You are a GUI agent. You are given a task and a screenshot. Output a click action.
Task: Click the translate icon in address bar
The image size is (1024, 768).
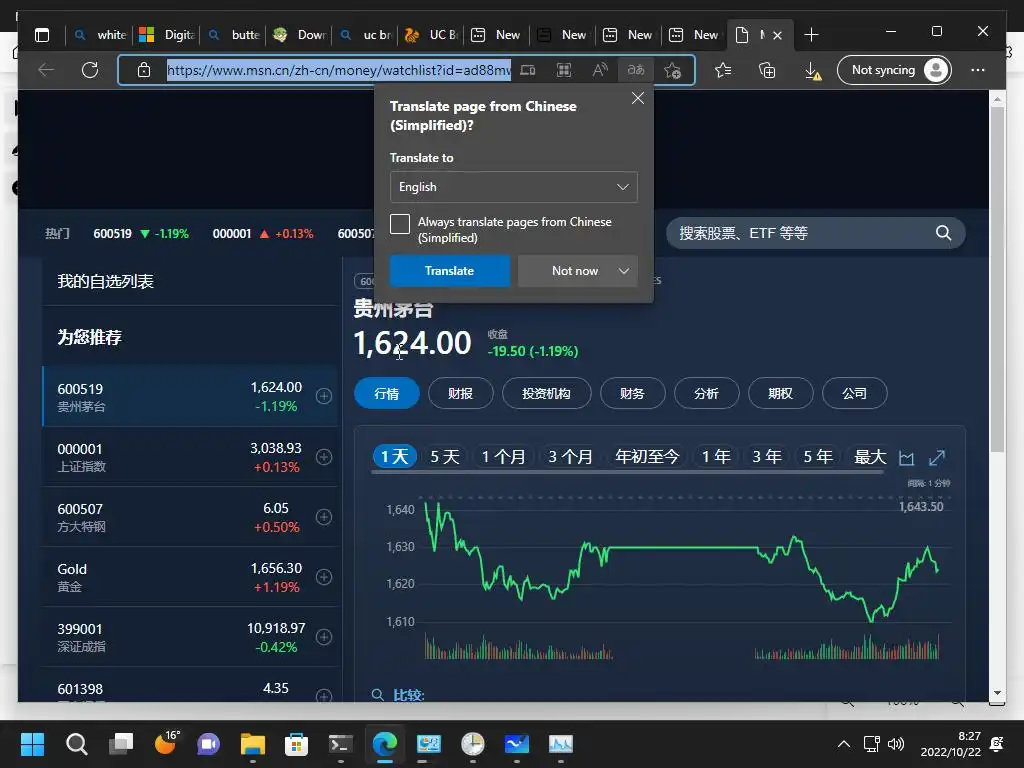636,70
